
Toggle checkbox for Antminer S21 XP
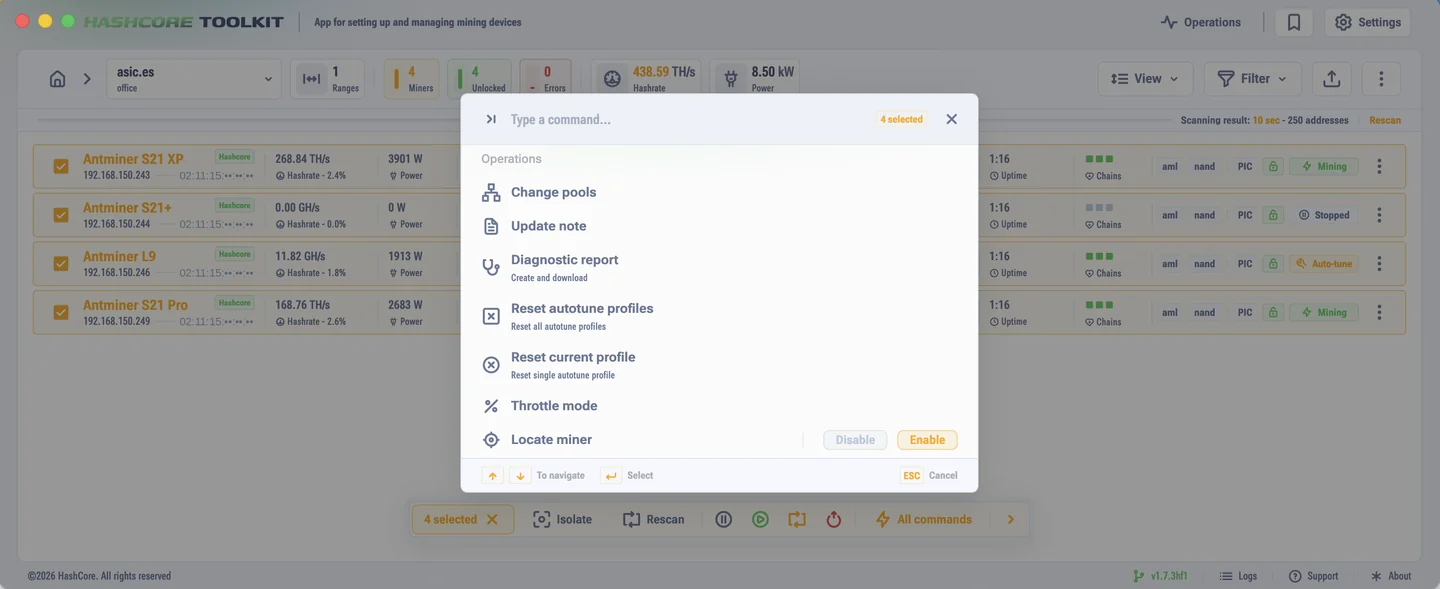(x=61, y=167)
